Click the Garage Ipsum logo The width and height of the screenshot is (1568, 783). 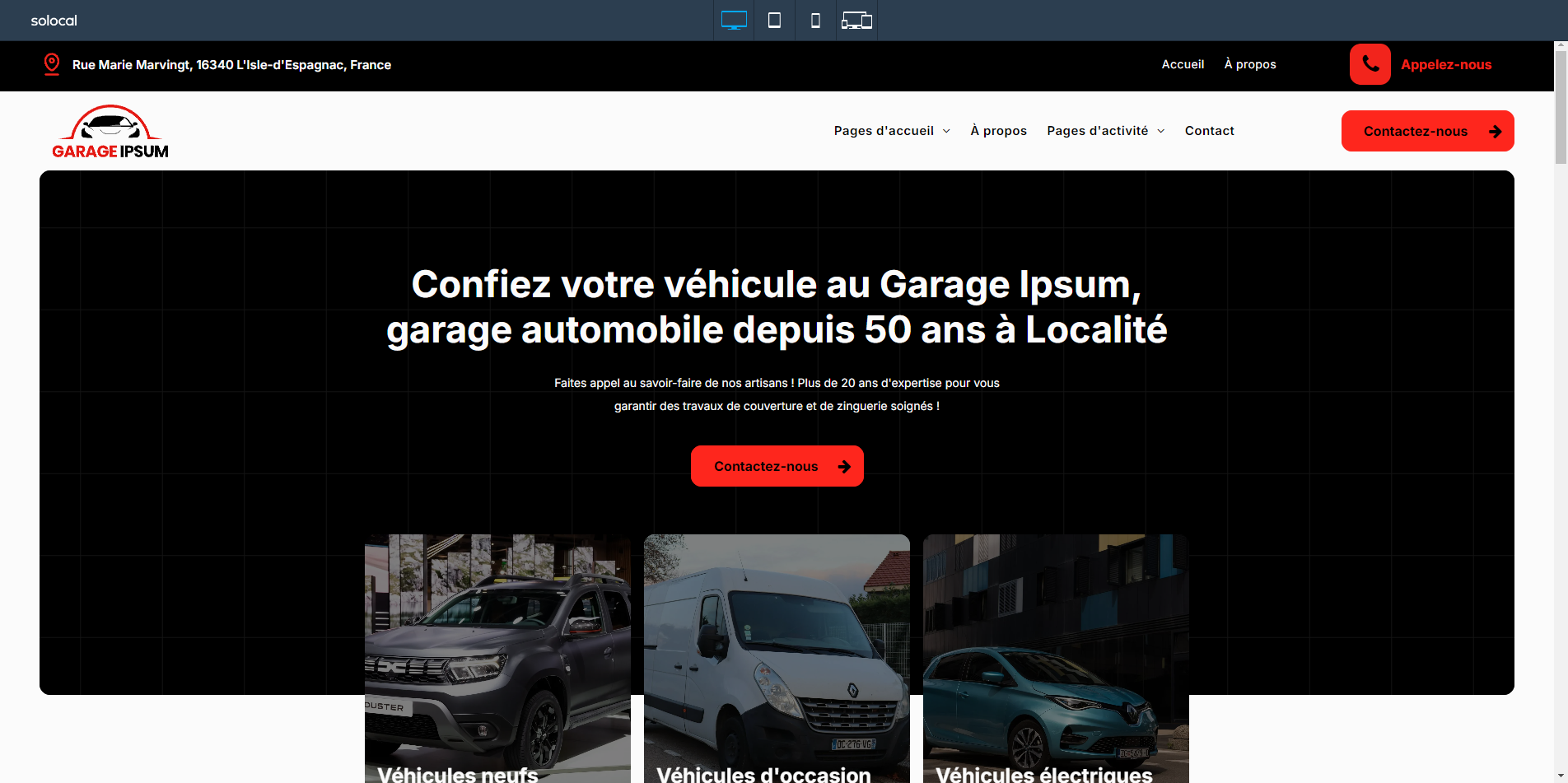pos(110,132)
